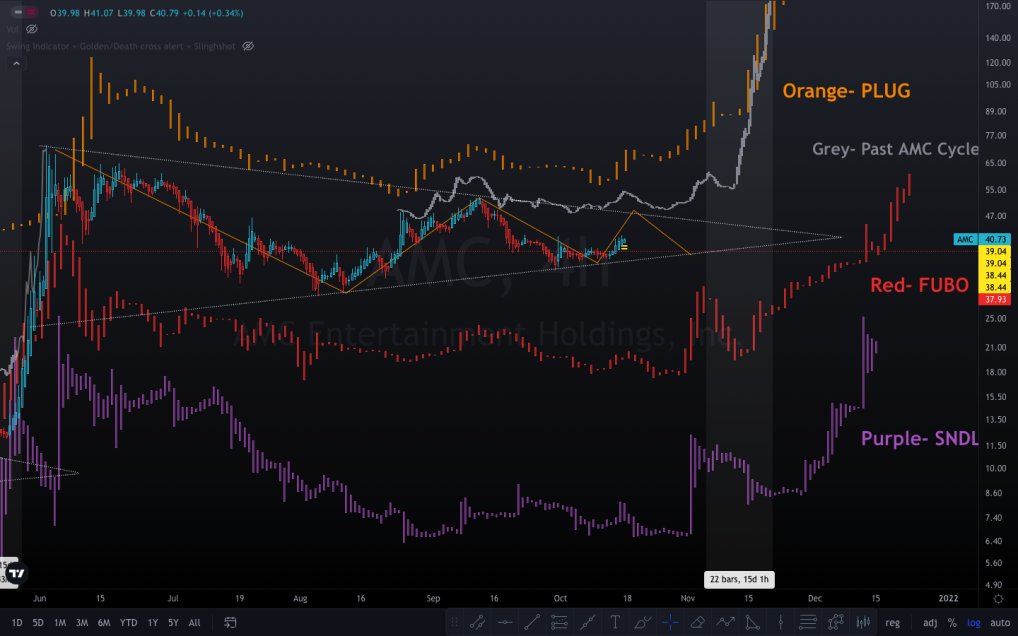Click the Swing Indicator legend title

coord(121,46)
